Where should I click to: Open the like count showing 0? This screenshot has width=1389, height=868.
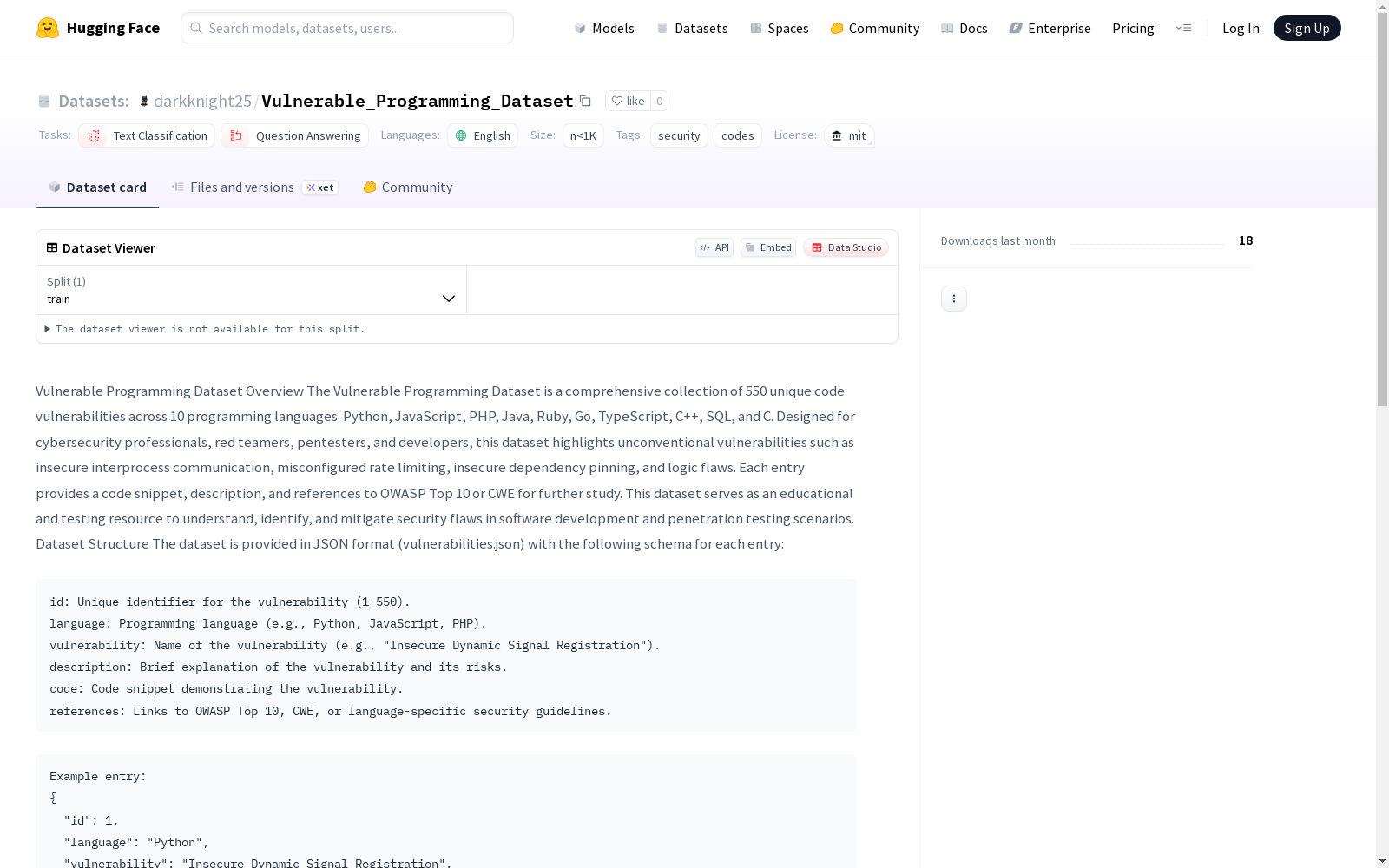click(x=660, y=101)
